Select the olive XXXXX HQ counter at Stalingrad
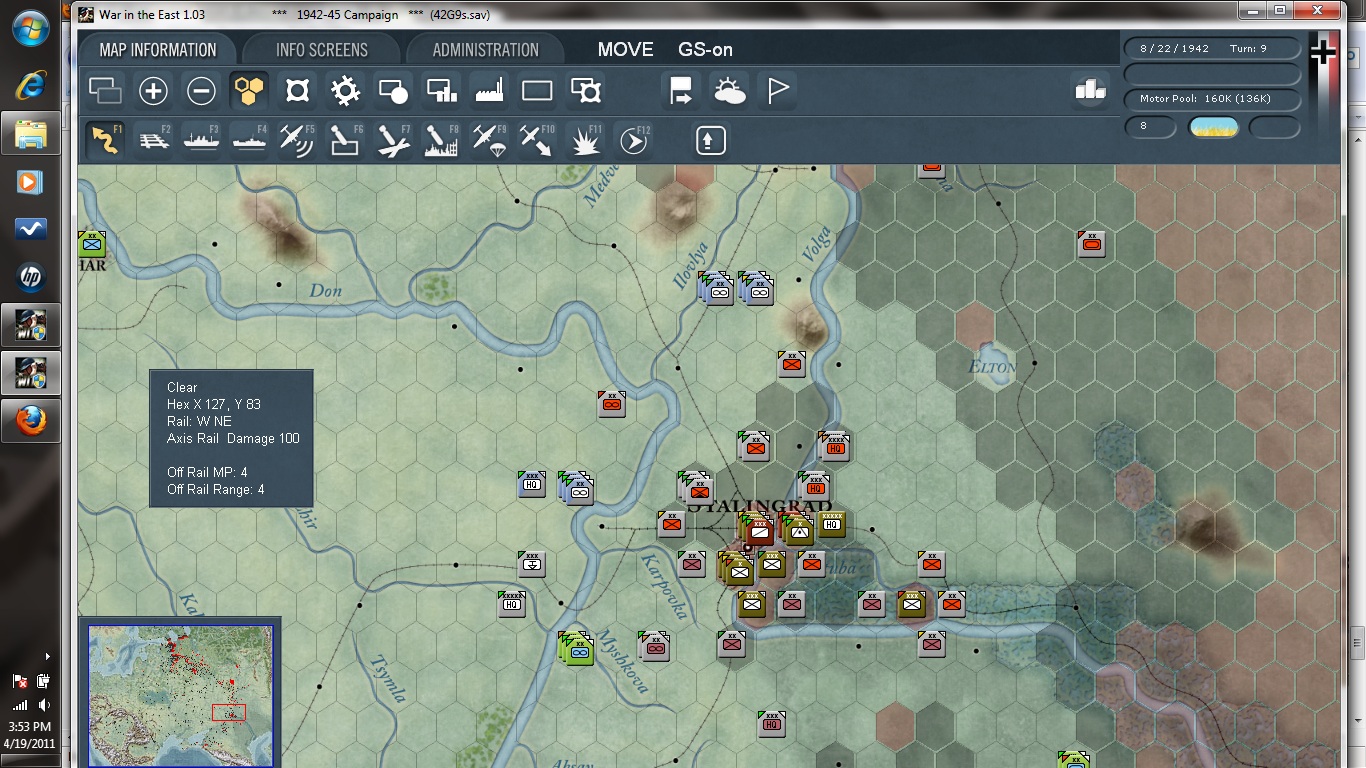 pyautogui.click(x=832, y=524)
